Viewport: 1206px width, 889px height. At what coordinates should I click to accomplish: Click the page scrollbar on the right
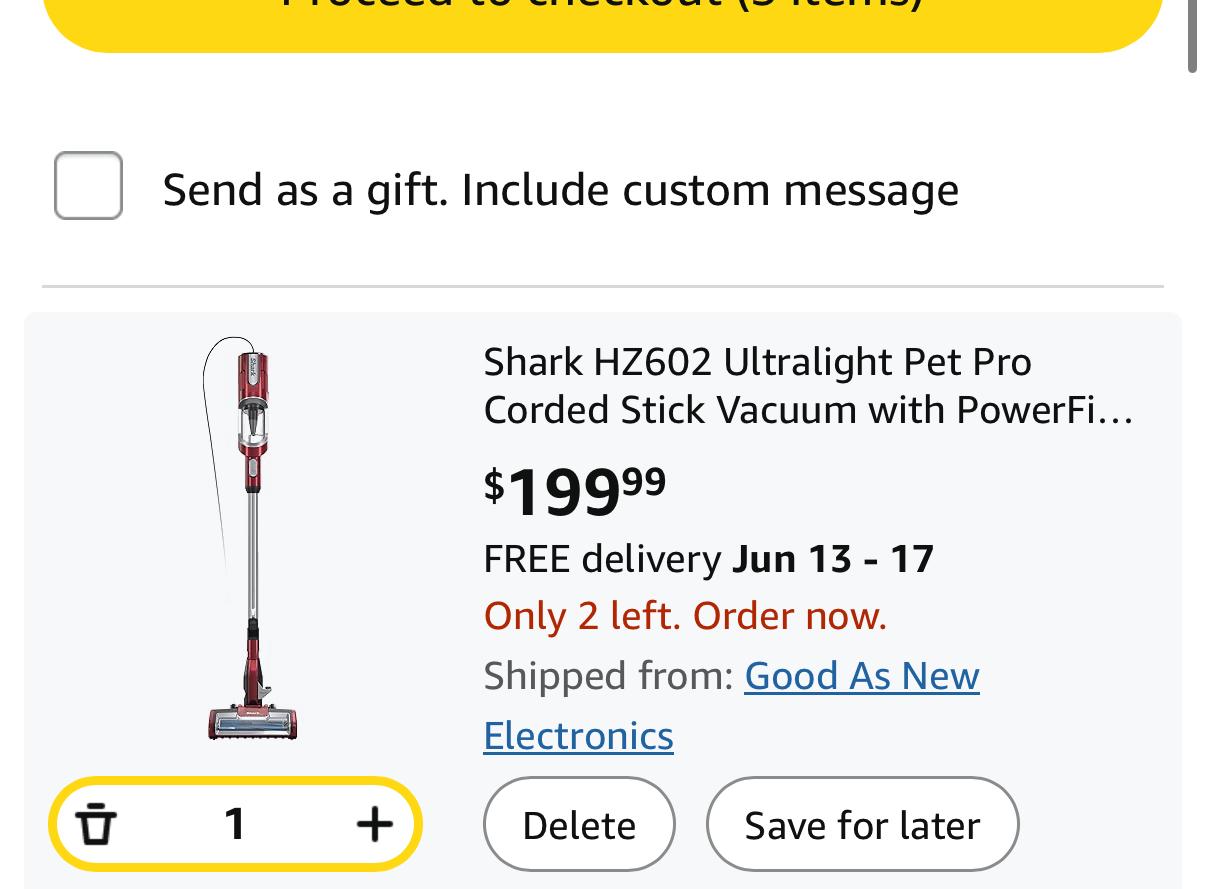pos(1192,36)
